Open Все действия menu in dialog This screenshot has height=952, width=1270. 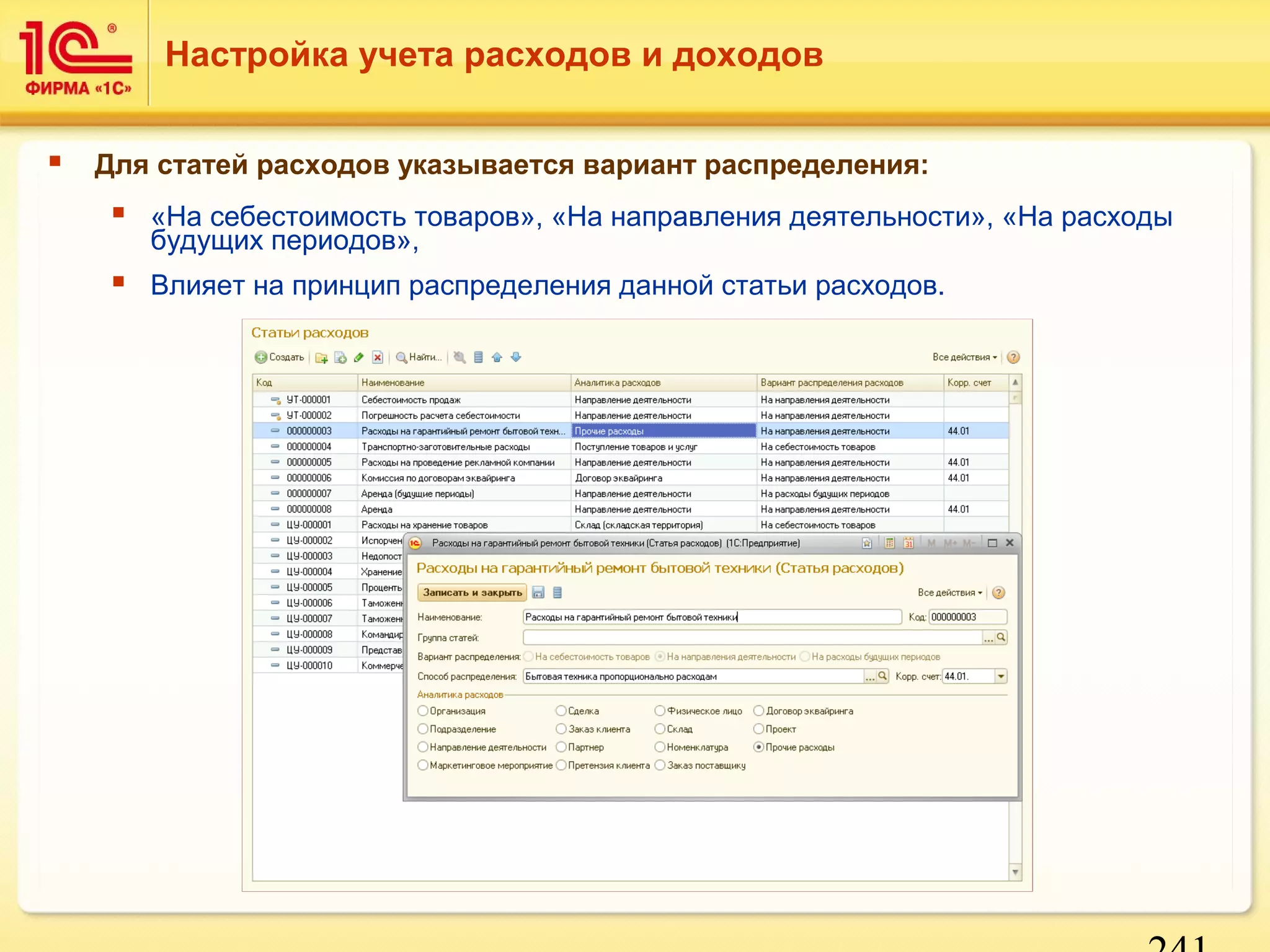tap(949, 593)
